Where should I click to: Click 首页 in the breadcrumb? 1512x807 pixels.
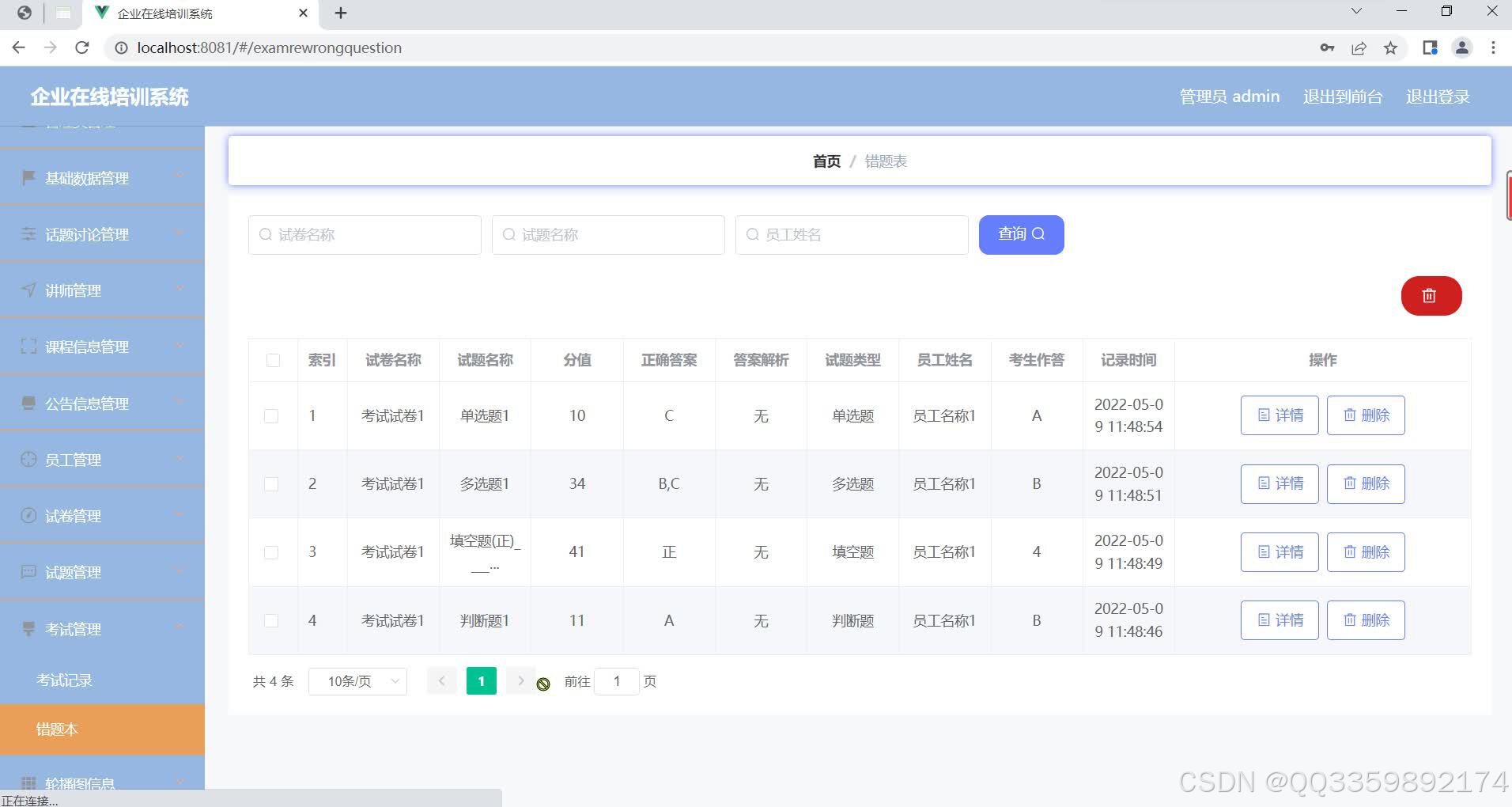826,161
